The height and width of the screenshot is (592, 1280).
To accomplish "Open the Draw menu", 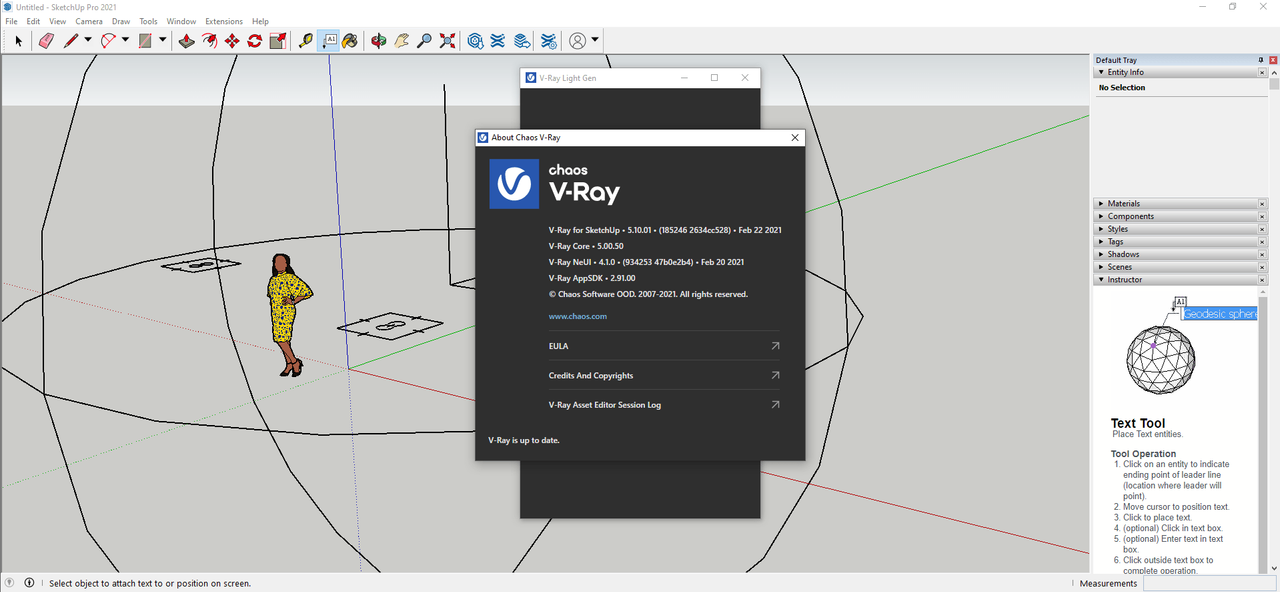I will [x=121, y=21].
